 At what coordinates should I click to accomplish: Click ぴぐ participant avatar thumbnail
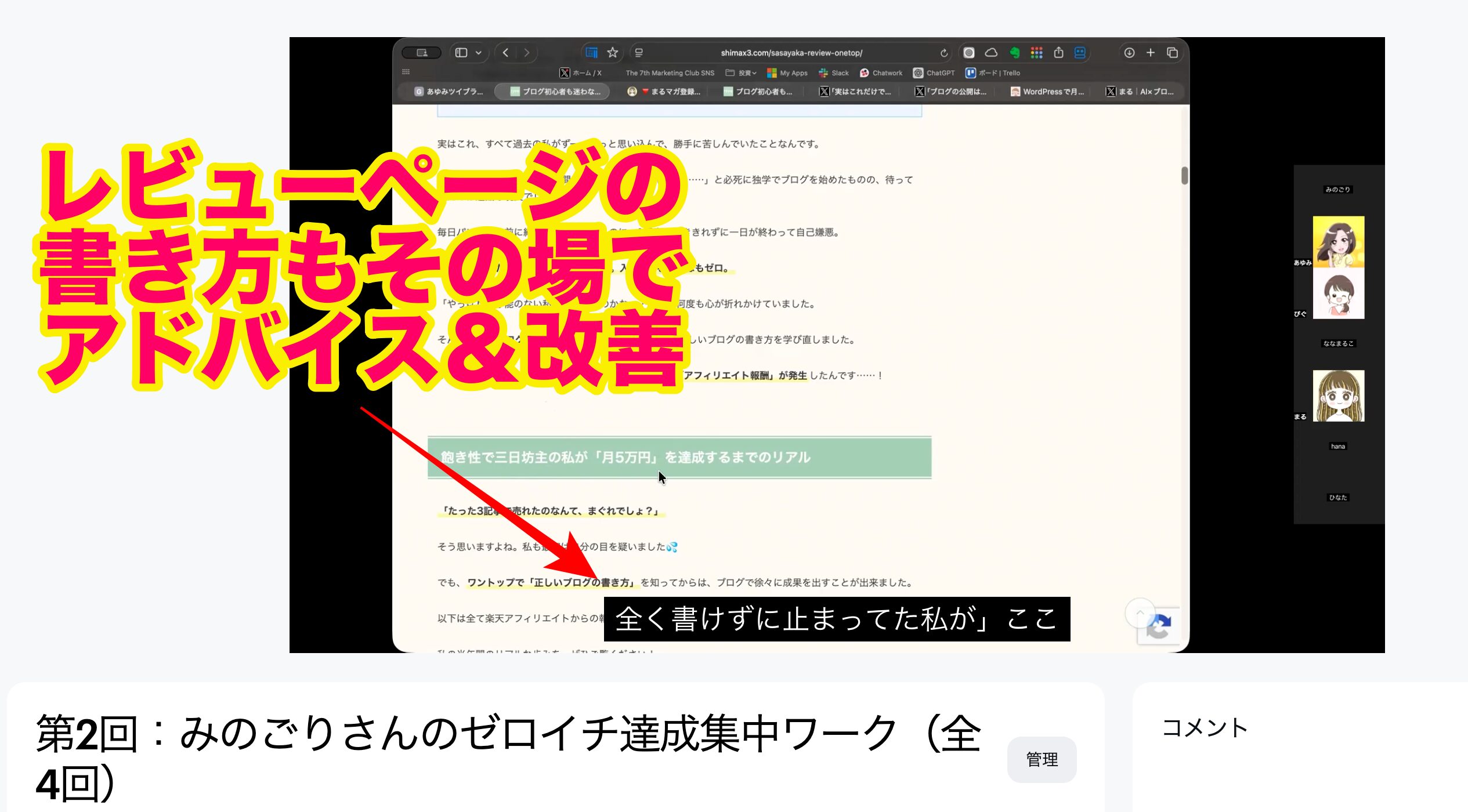click(x=1339, y=293)
